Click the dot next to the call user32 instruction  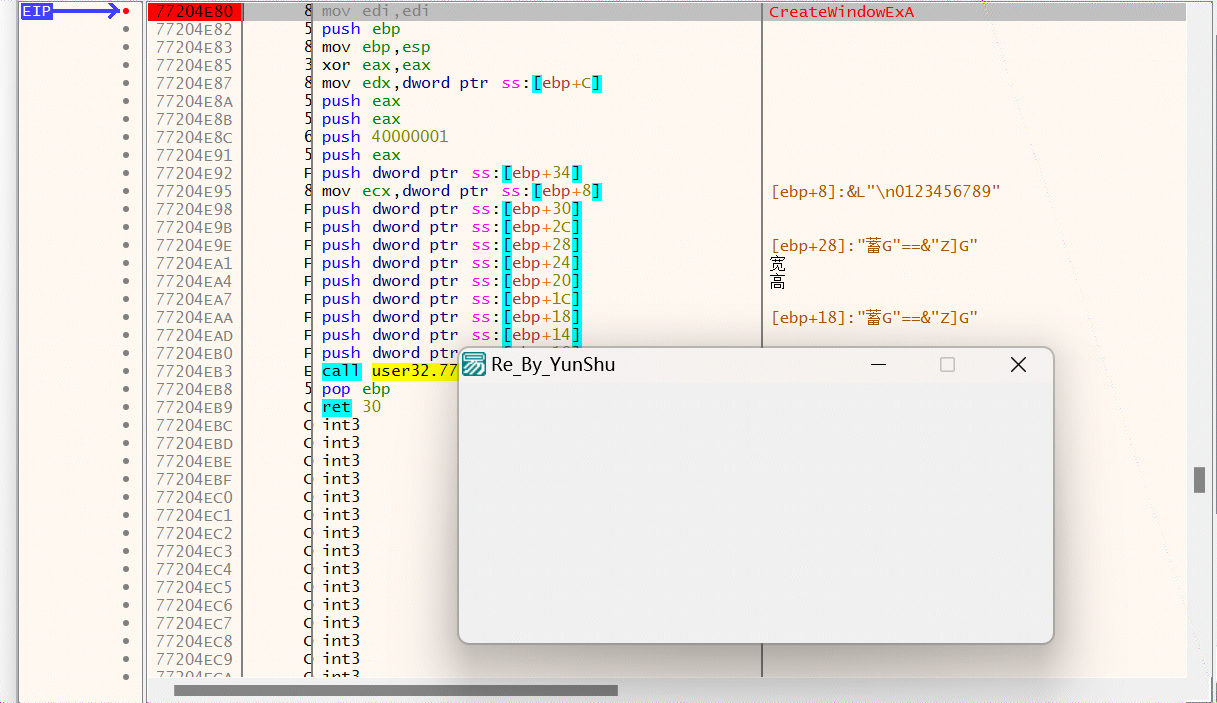[125, 371]
